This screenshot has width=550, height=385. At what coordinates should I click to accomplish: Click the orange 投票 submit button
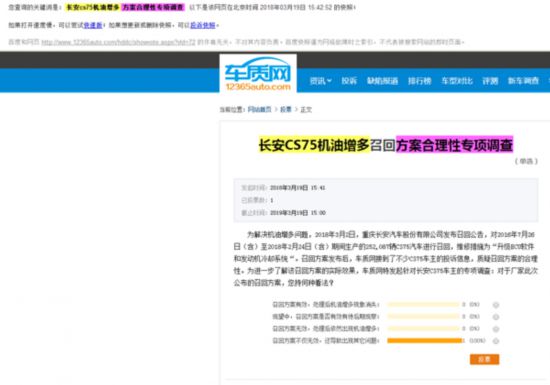[484, 359]
